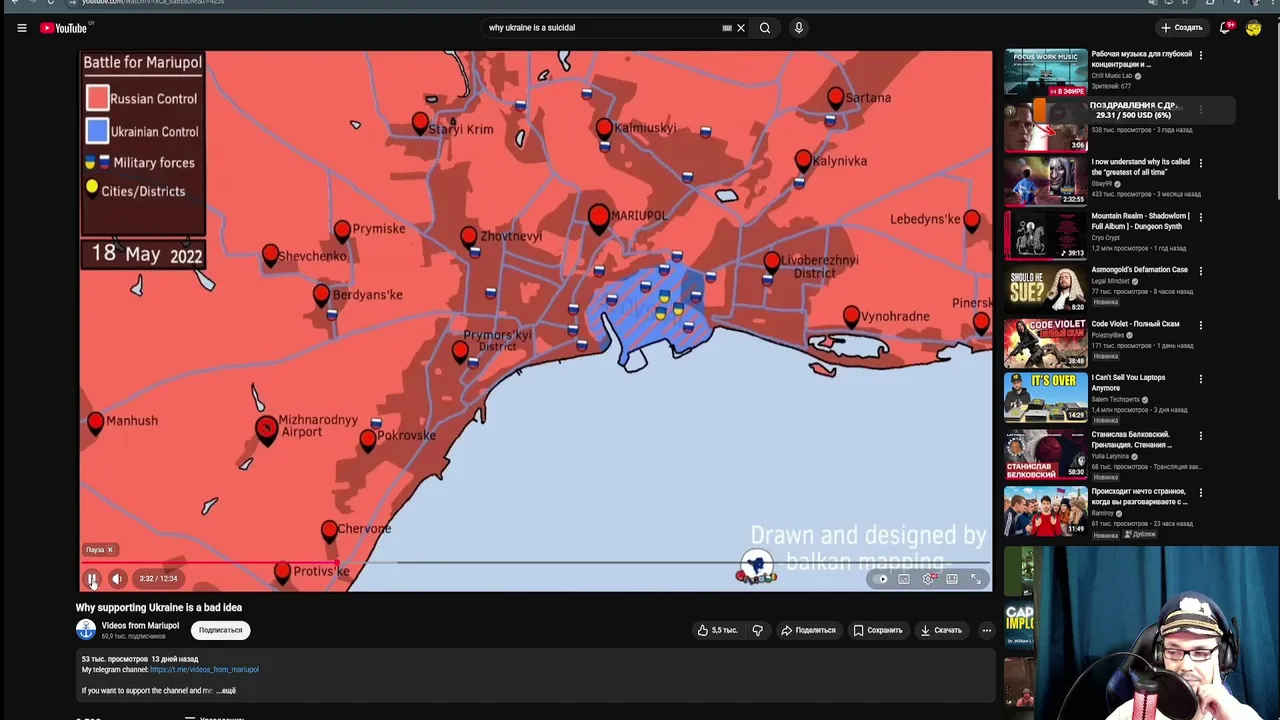Open options for 'greatest of all time' video
Viewport: 1280px width, 720px height.
(x=1201, y=163)
